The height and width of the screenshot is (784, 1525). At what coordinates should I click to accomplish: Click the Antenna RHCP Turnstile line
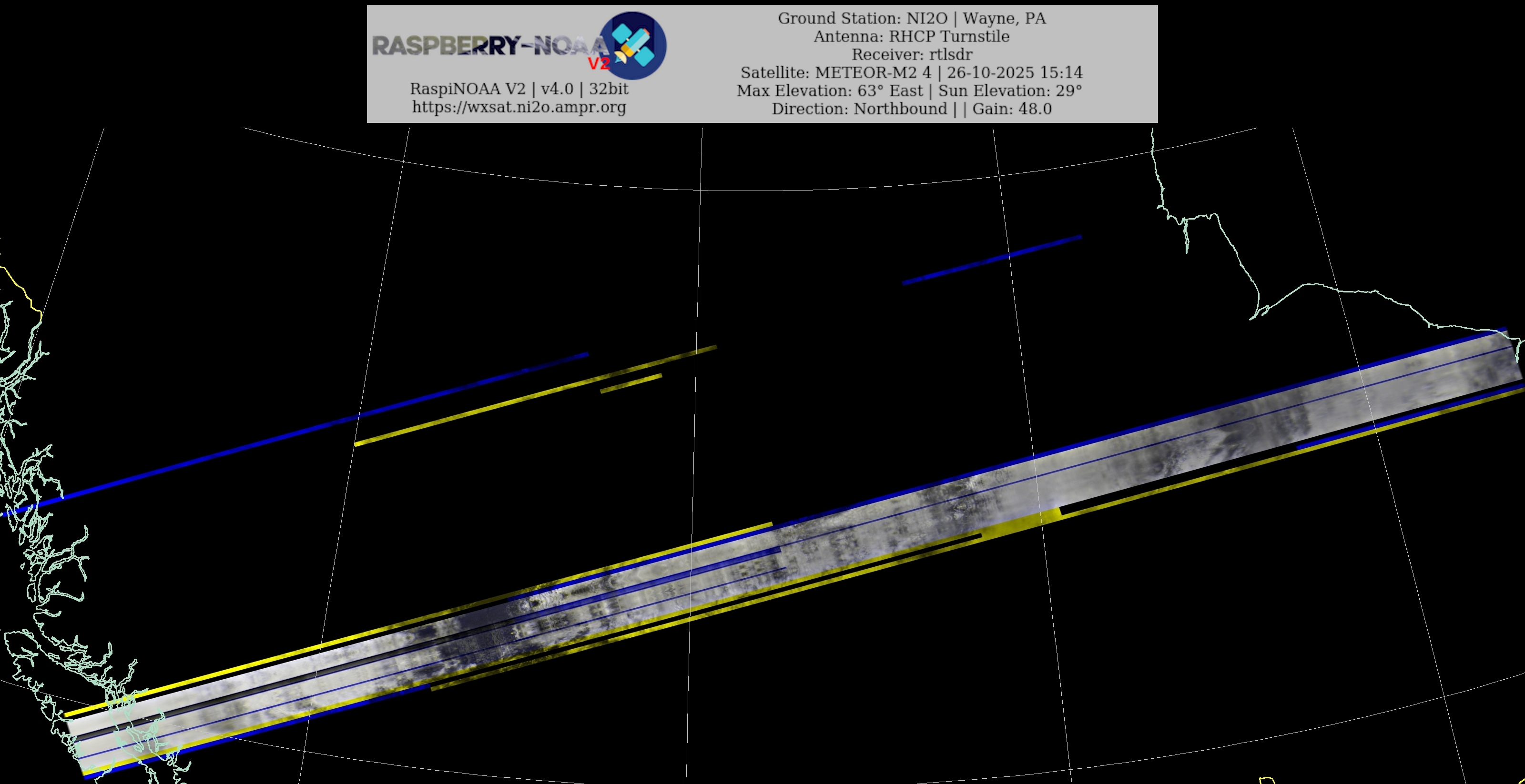coord(911,36)
